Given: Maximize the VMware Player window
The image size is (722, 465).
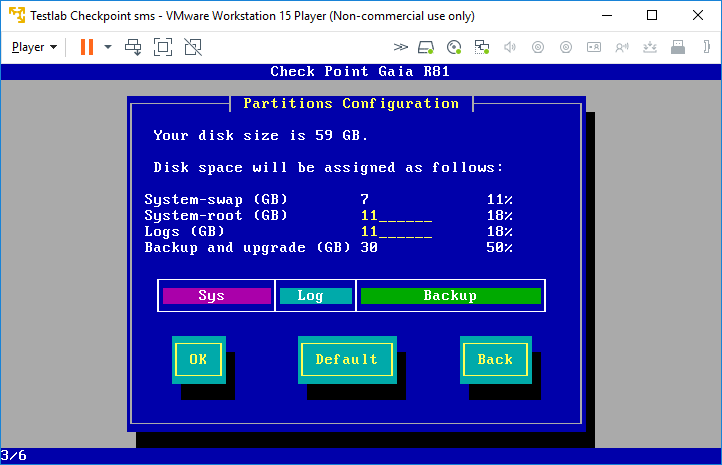Looking at the screenshot, I should coord(652,15).
